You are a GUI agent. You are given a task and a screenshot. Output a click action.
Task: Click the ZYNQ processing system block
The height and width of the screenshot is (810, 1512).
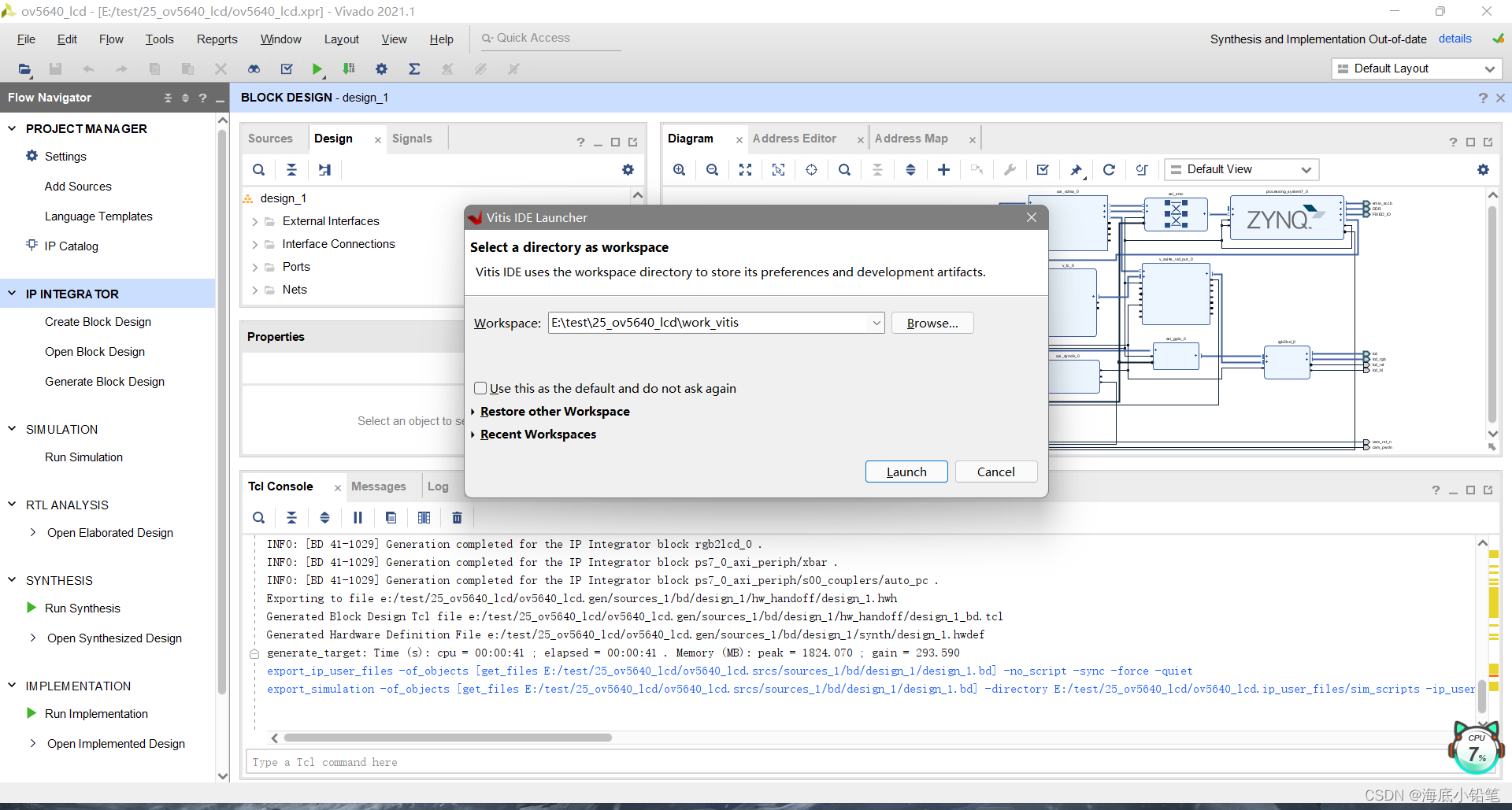click(1286, 218)
